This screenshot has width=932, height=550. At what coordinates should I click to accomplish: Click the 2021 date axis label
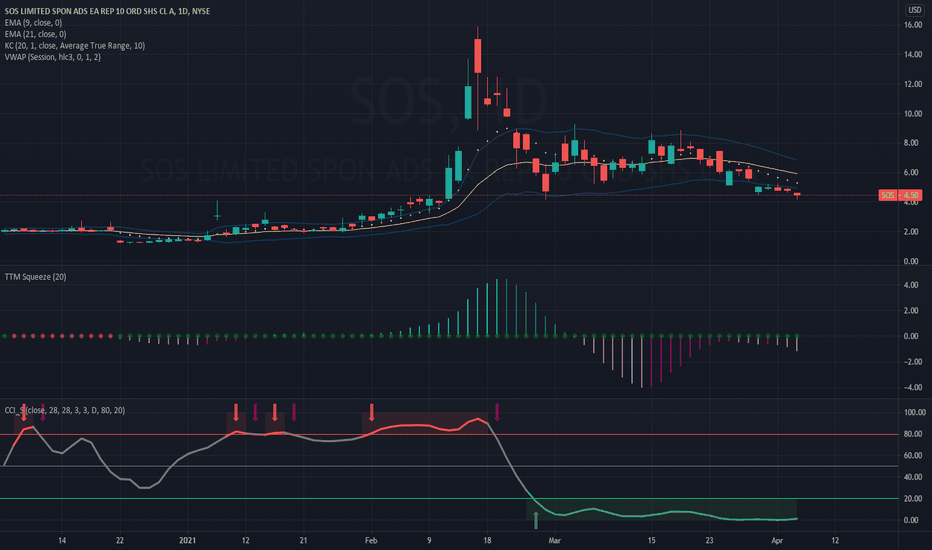[188, 540]
